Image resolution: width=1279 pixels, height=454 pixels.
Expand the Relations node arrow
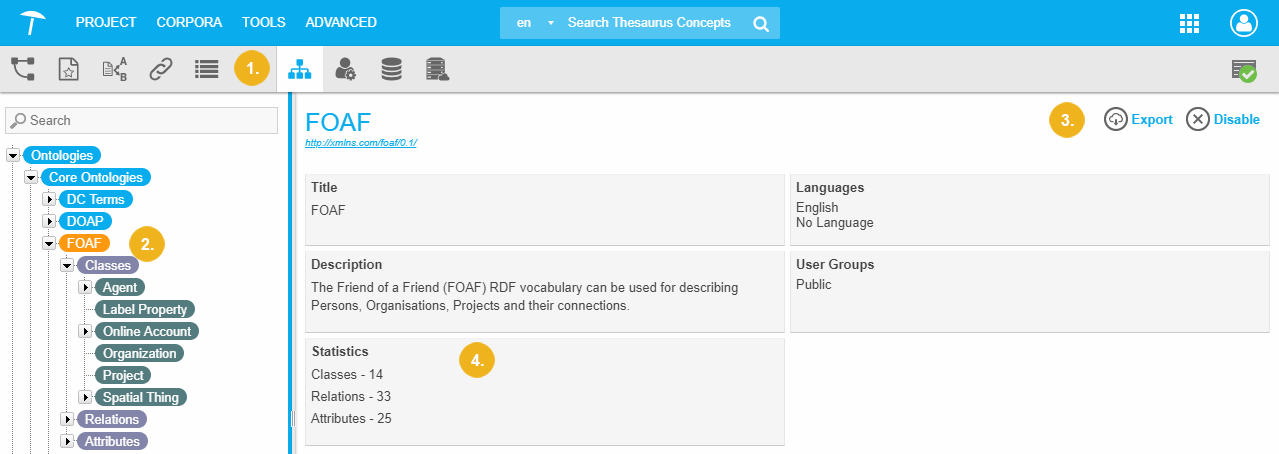[x=67, y=419]
